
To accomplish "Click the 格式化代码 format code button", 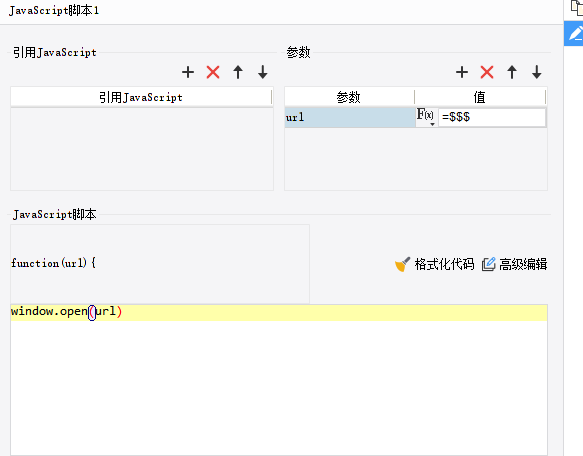I will pos(434,264).
